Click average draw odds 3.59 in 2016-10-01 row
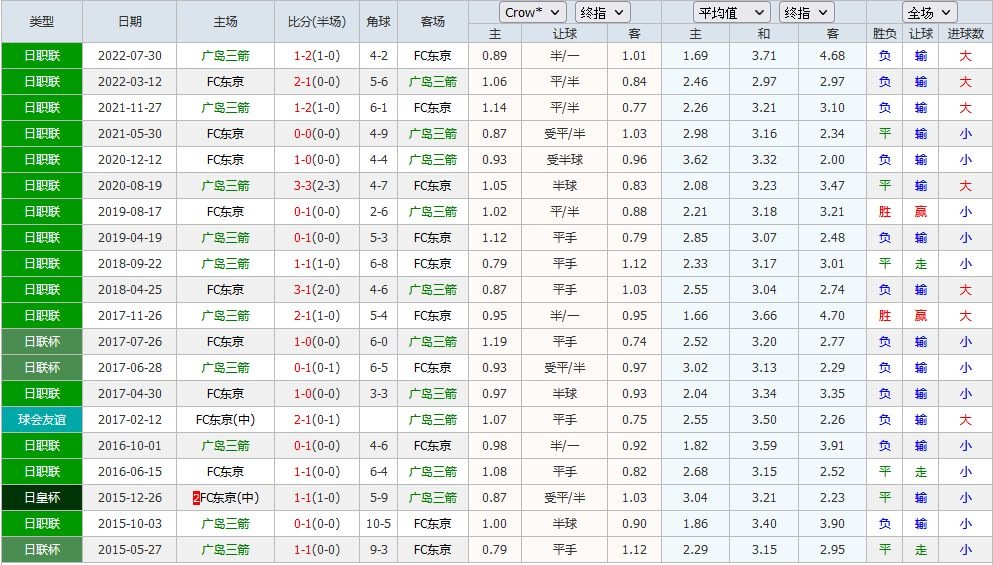 click(764, 445)
